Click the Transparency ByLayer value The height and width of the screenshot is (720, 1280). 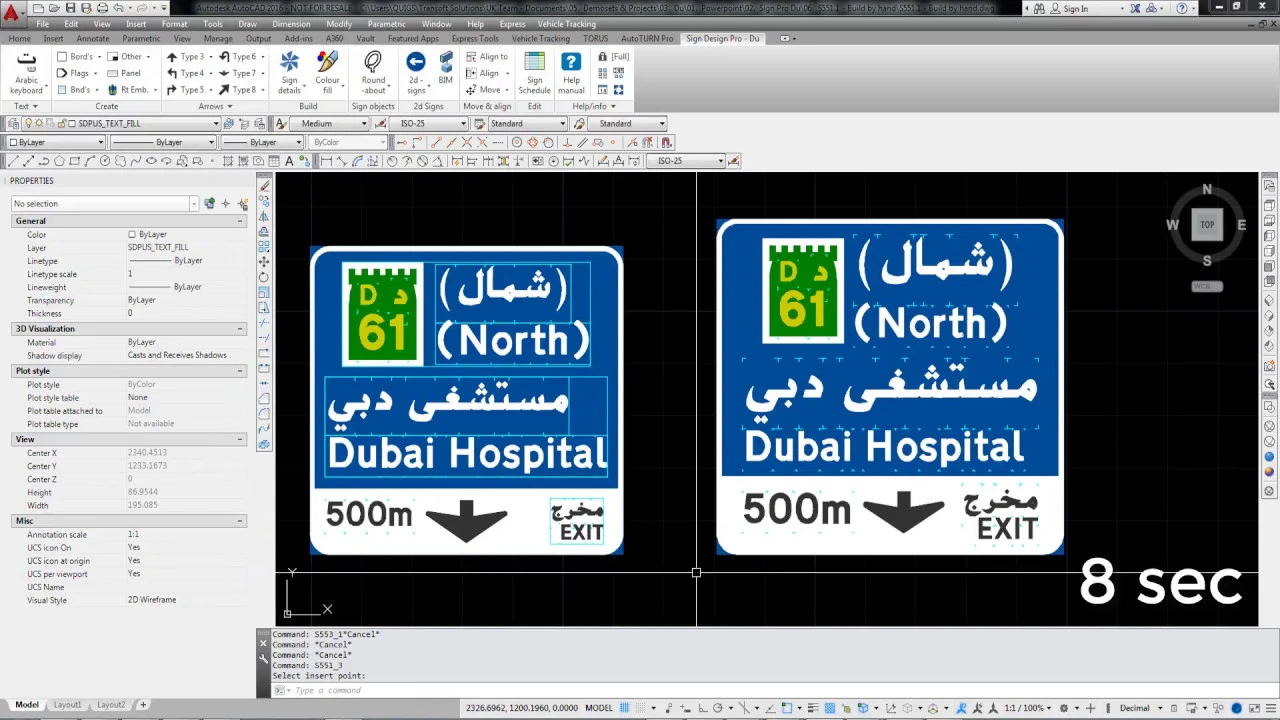coord(142,300)
